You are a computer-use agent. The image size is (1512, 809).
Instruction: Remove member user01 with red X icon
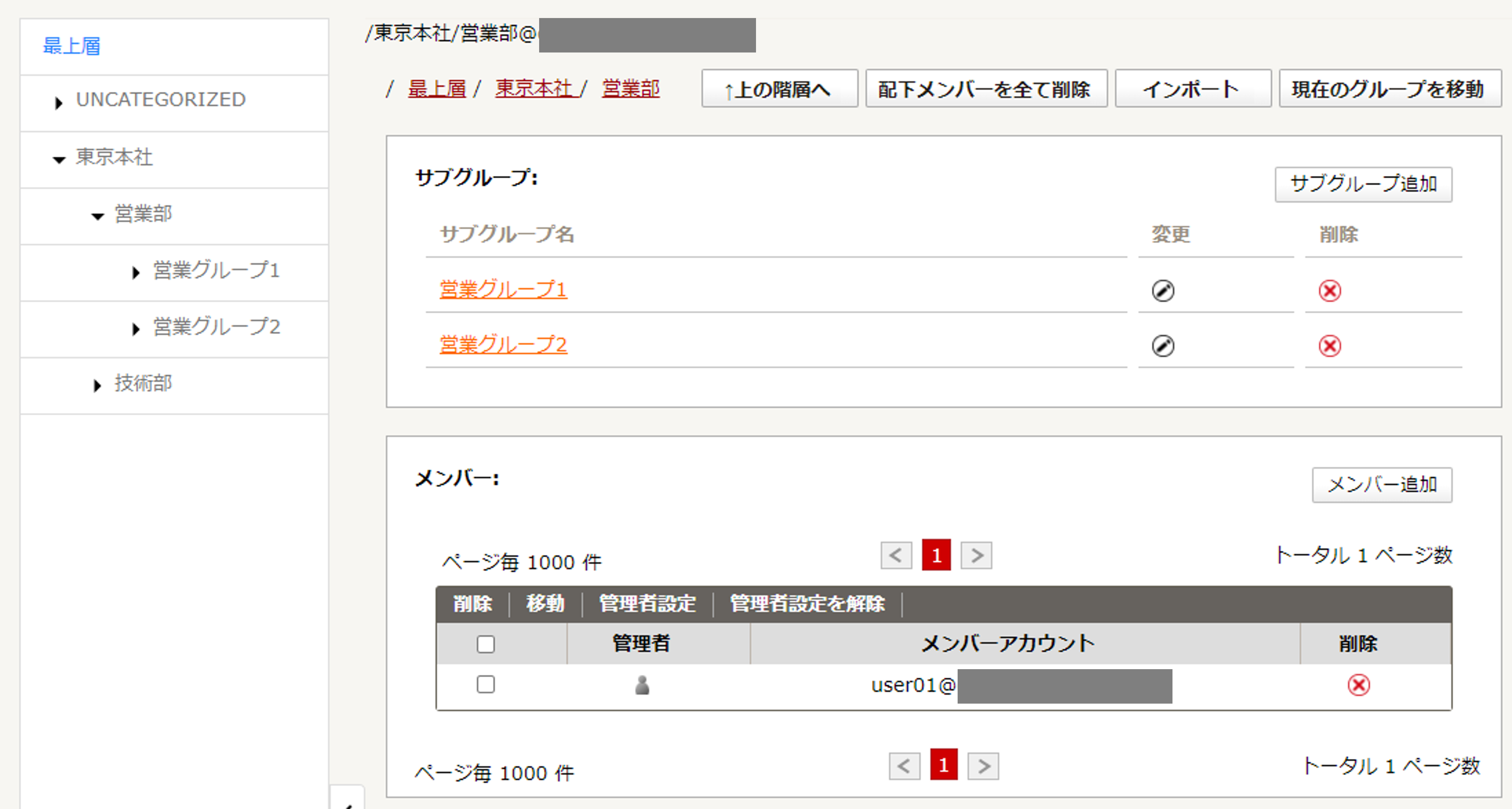point(1358,685)
